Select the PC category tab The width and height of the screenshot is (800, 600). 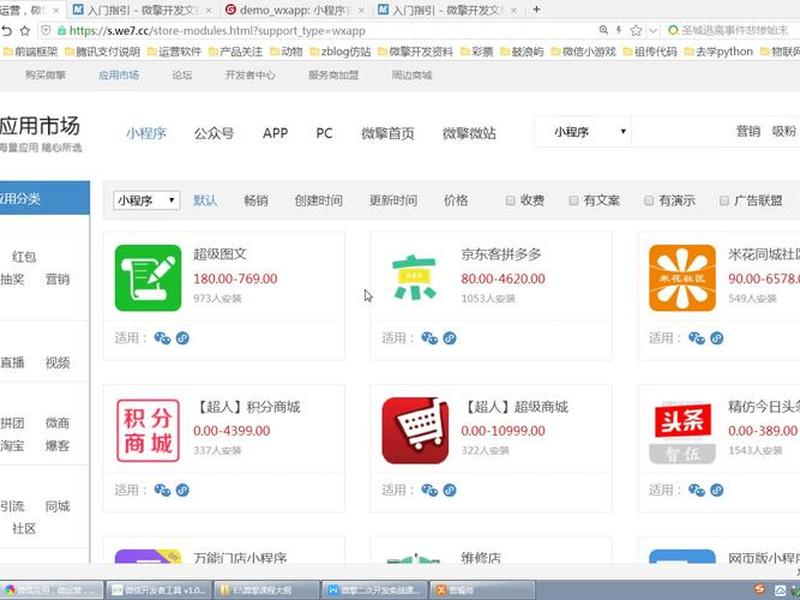324,133
